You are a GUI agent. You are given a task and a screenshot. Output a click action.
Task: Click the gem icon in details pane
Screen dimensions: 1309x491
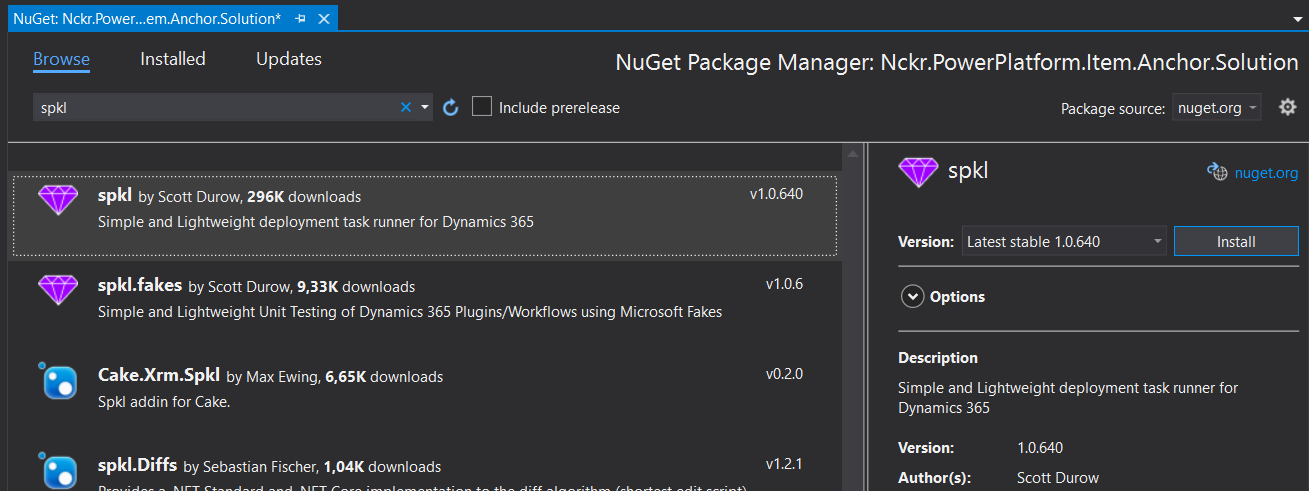tap(918, 171)
